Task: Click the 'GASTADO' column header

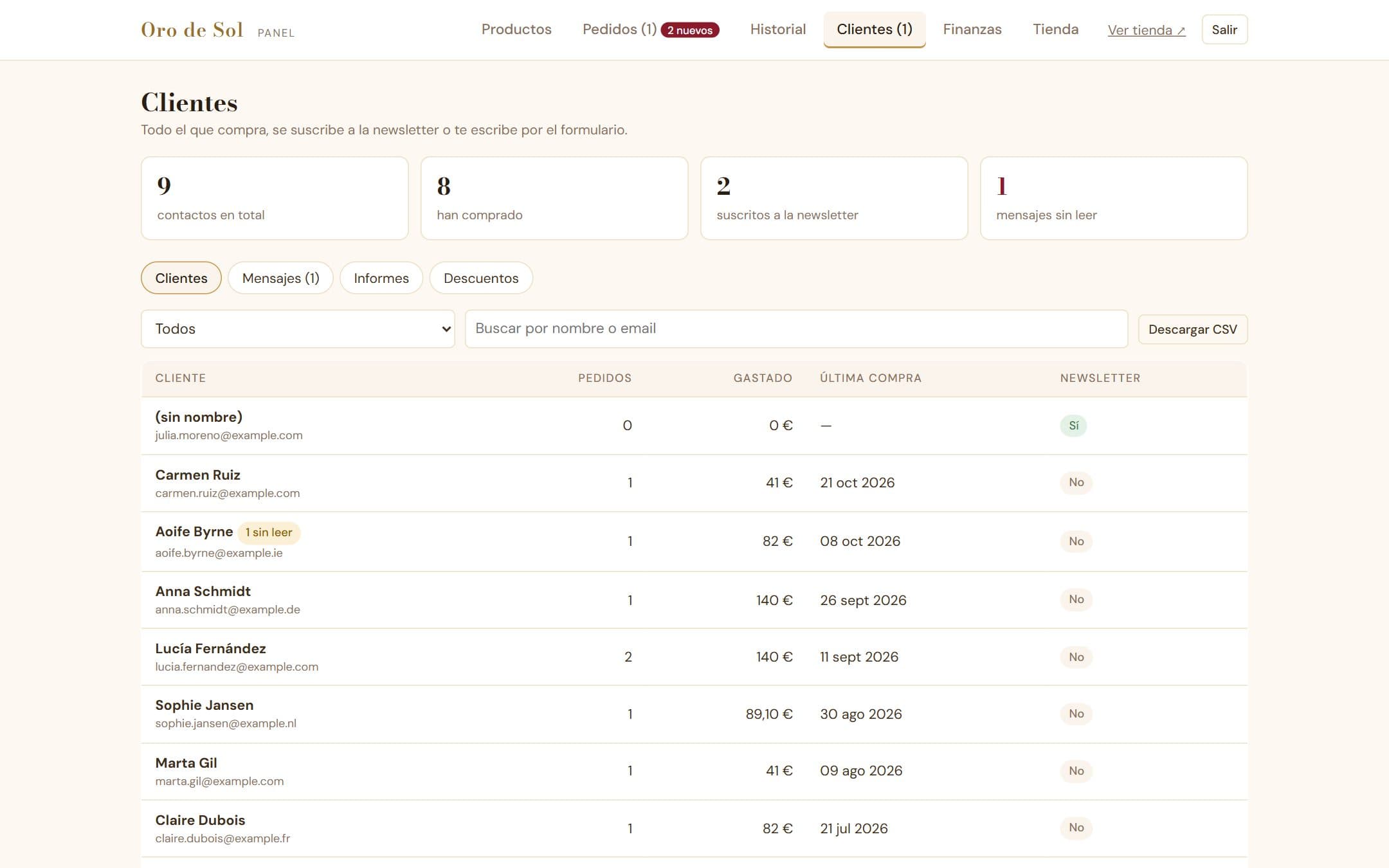Action: click(763, 378)
